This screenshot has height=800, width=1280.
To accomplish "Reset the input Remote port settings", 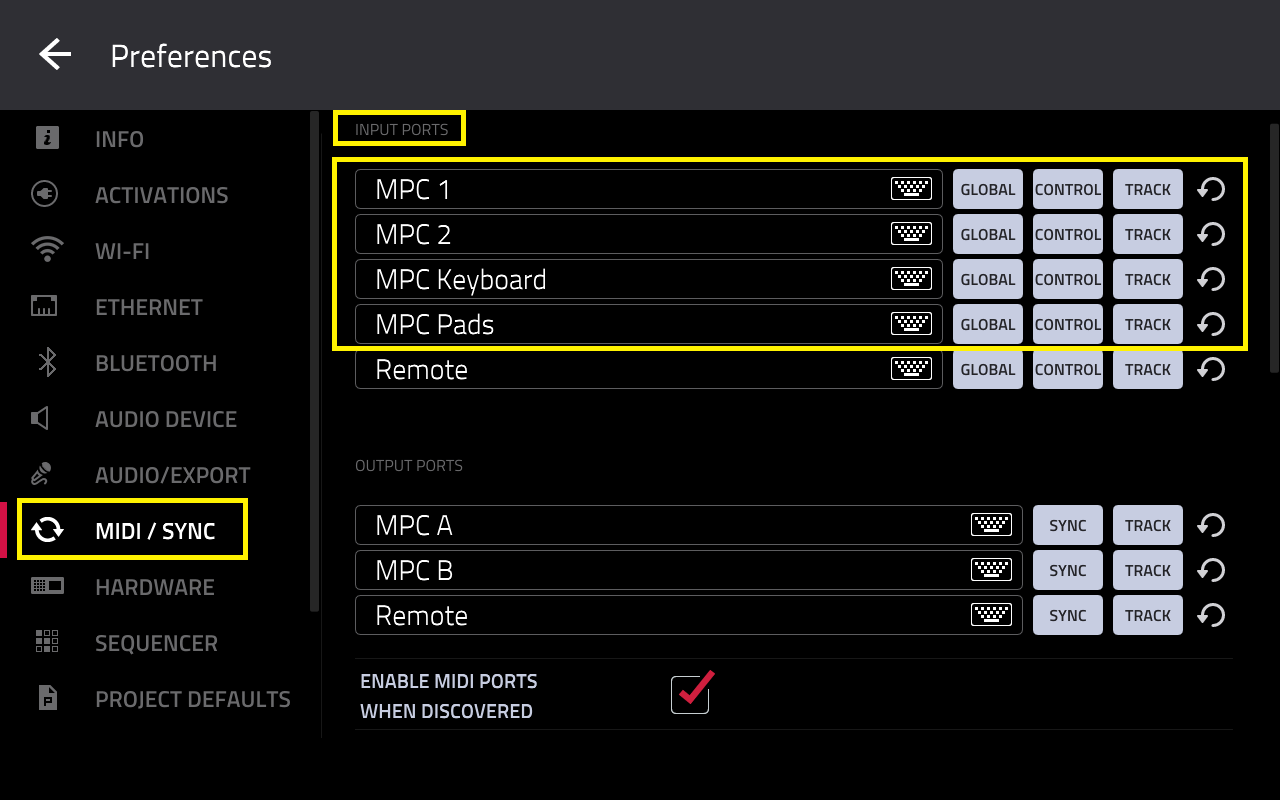I will tap(1211, 369).
